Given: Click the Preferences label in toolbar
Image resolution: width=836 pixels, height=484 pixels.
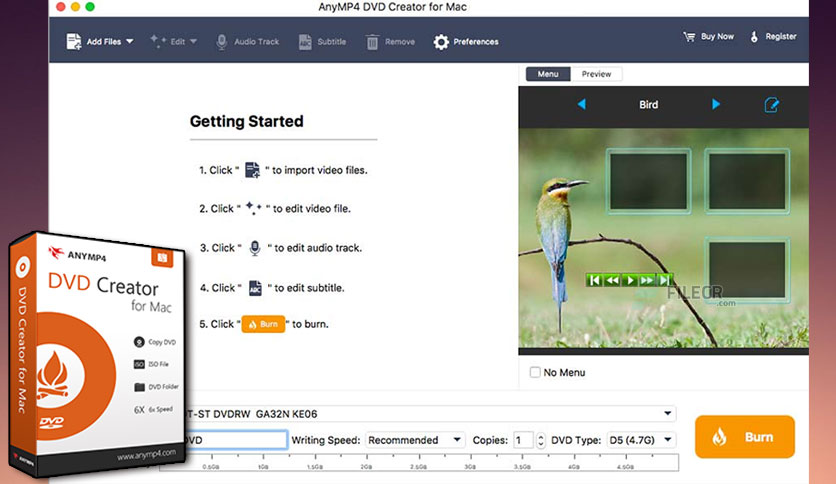Looking at the screenshot, I should pos(476,42).
